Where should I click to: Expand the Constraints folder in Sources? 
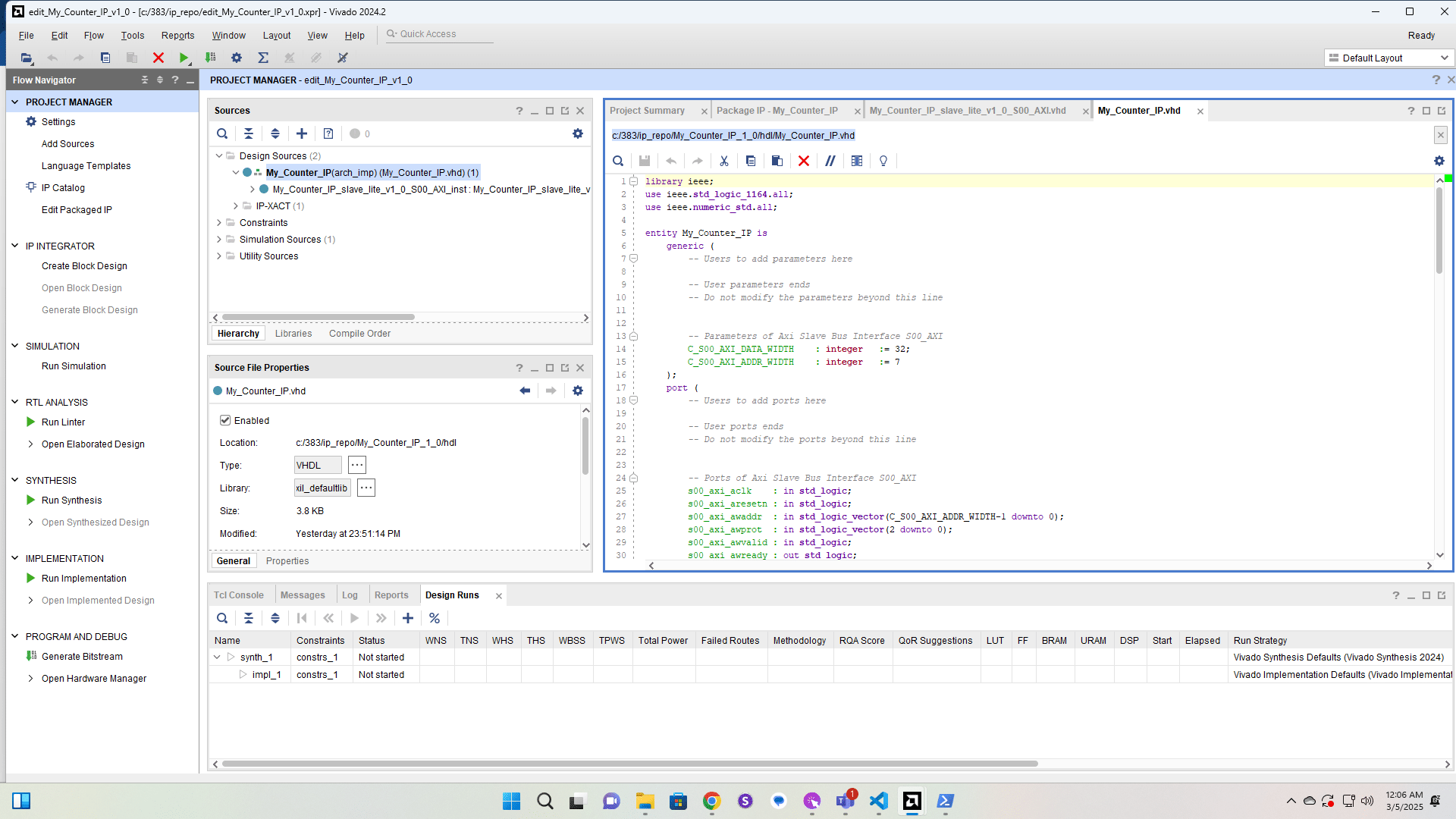tap(219, 223)
